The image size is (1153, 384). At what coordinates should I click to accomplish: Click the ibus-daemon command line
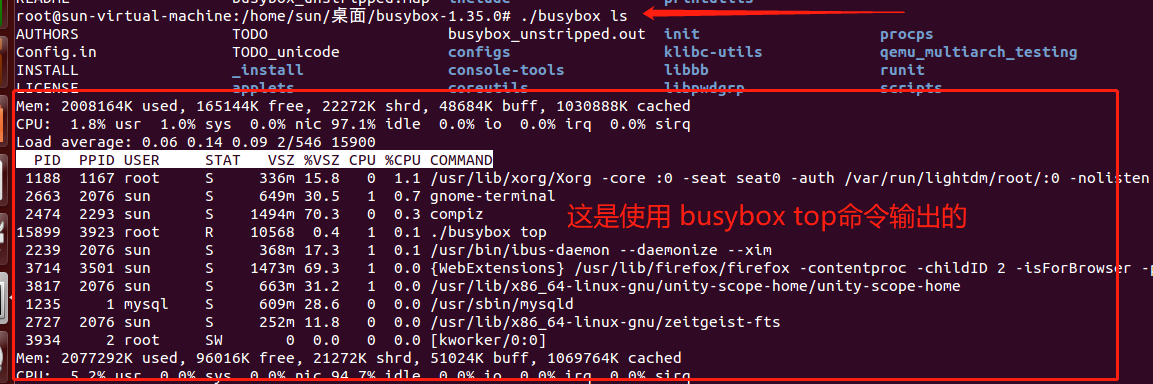coord(601,250)
